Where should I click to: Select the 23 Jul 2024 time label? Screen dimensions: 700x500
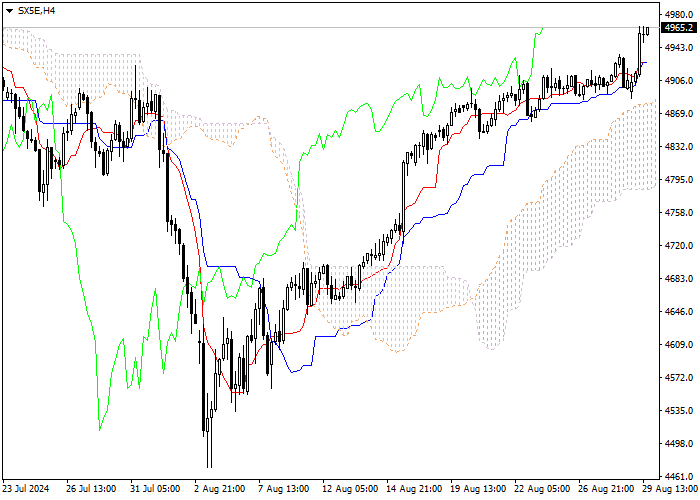coord(25,488)
